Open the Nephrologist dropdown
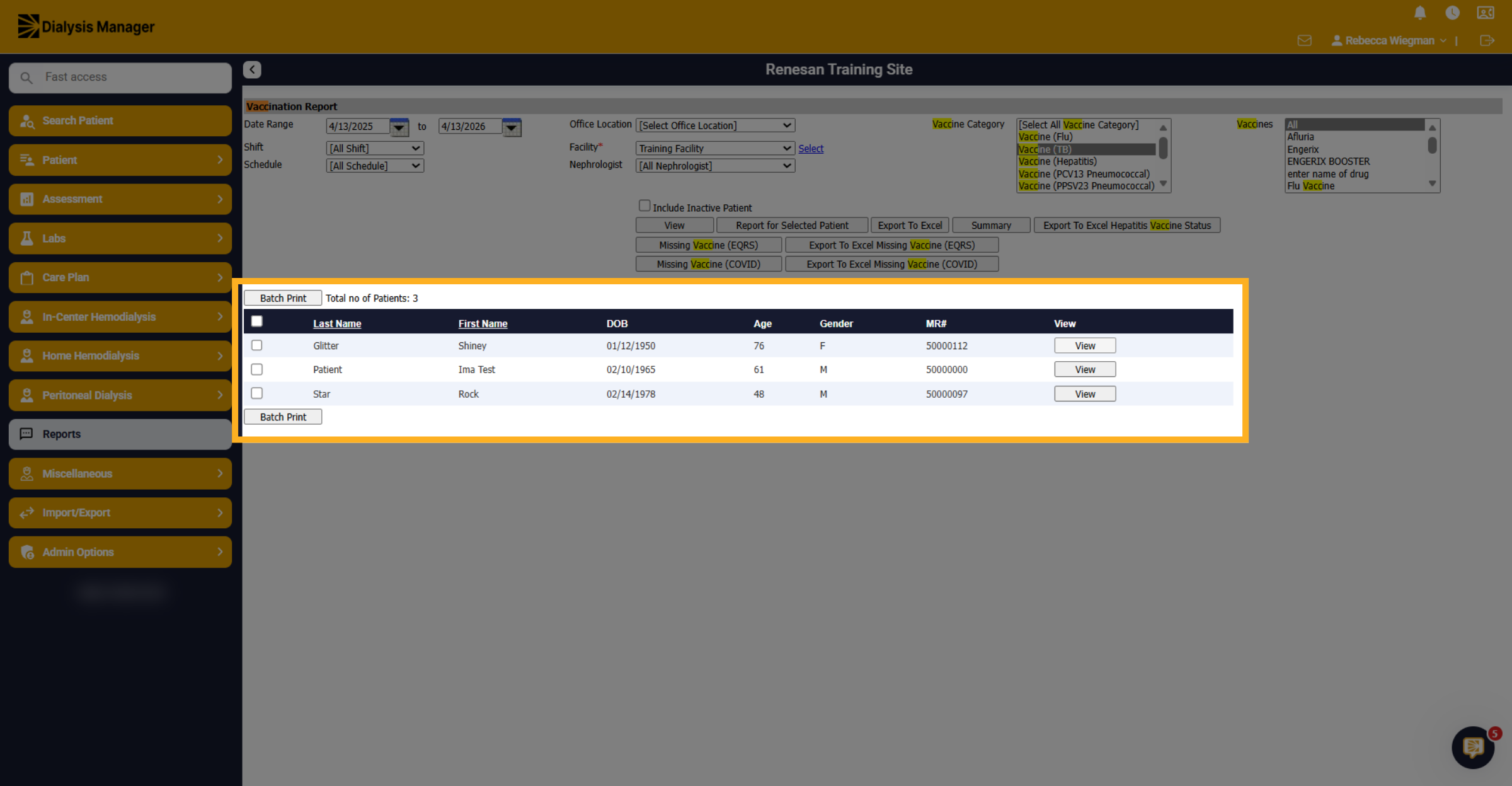This screenshot has height=786, width=1512. (715, 166)
